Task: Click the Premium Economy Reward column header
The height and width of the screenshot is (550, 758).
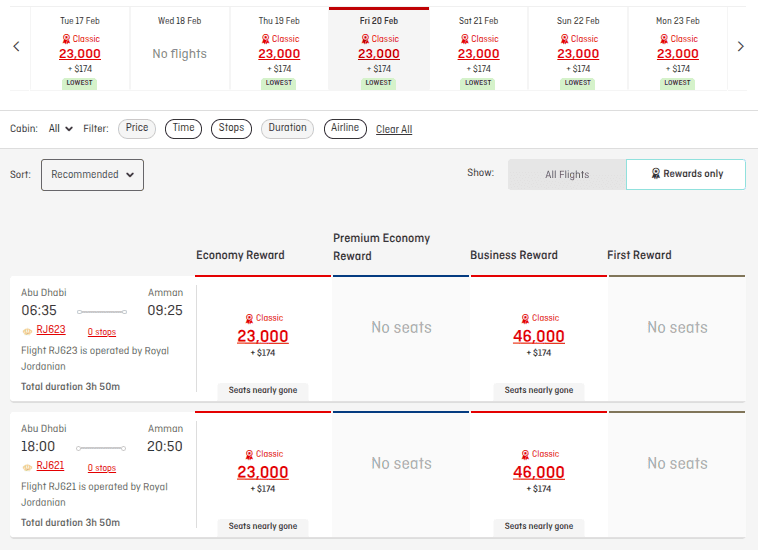Action: pyautogui.click(x=381, y=247)
